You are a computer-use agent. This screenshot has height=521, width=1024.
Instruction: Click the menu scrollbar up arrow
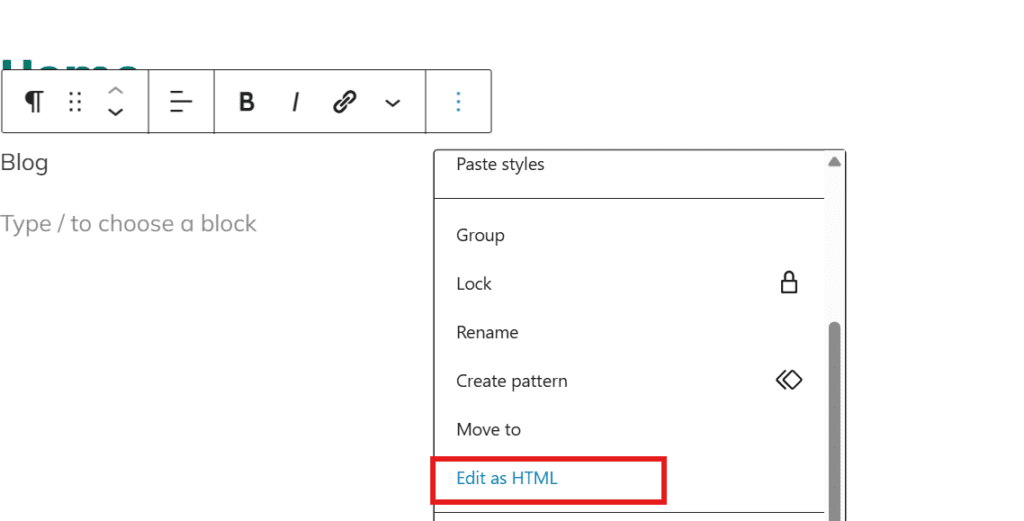[x=834, y=161]
